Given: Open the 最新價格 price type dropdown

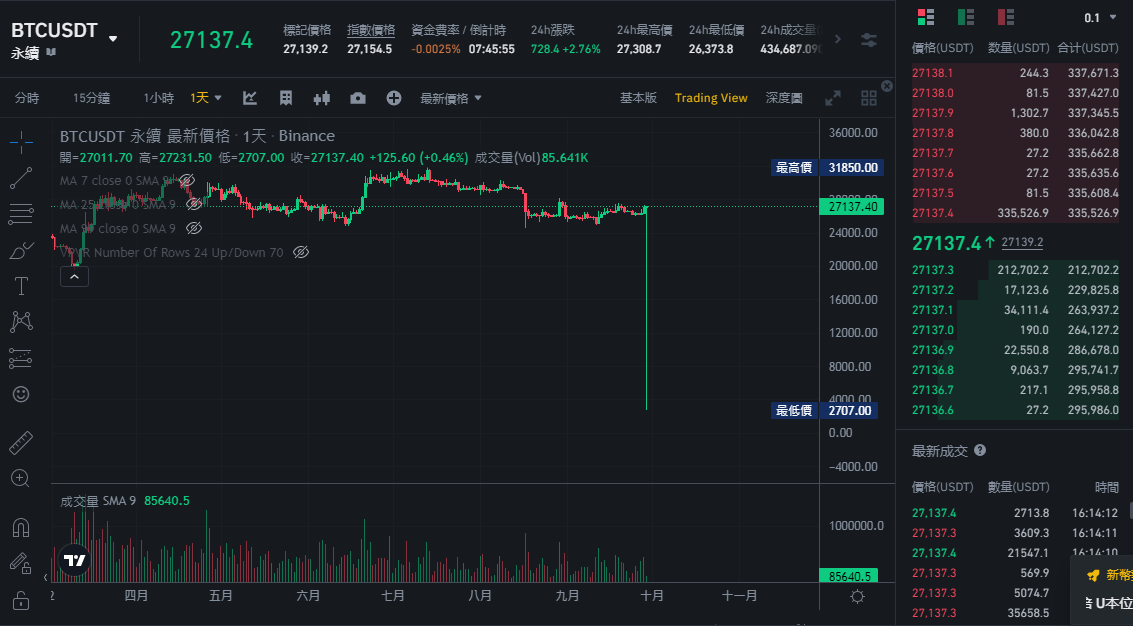Looking at the screenshot, I should (x=451, y=98).
